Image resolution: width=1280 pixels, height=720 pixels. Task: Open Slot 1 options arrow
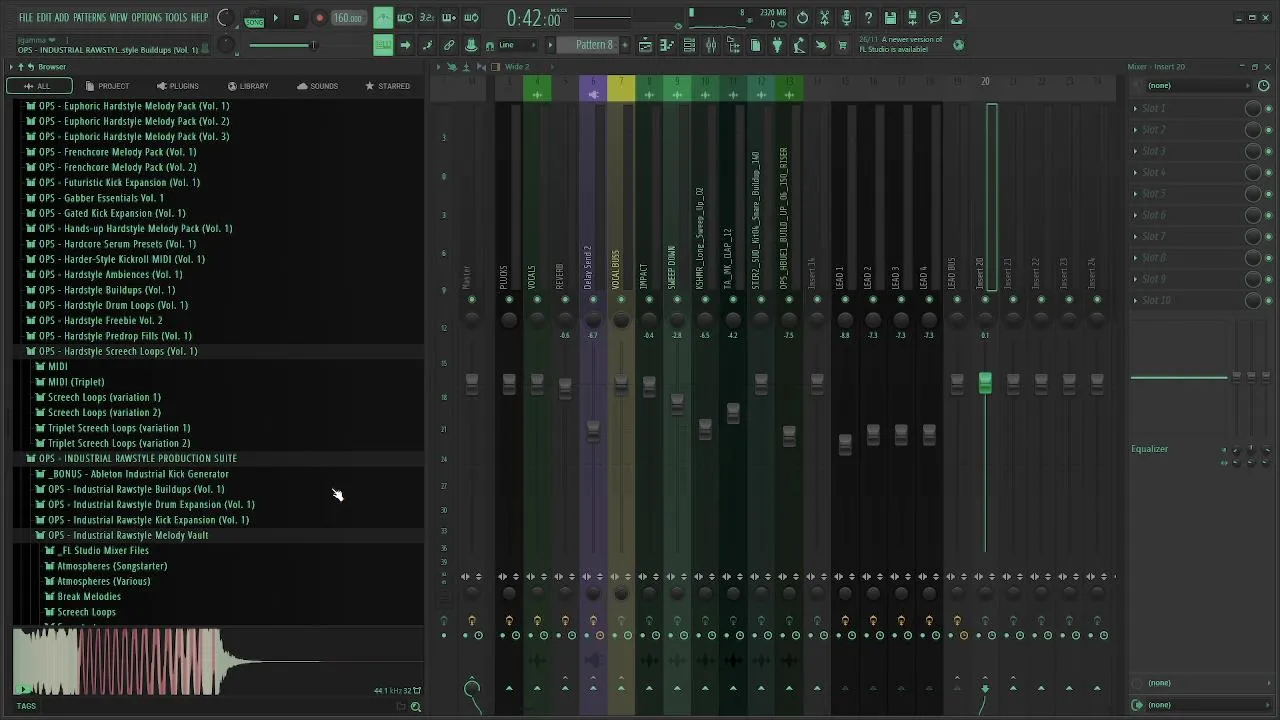click(1136, 108)
